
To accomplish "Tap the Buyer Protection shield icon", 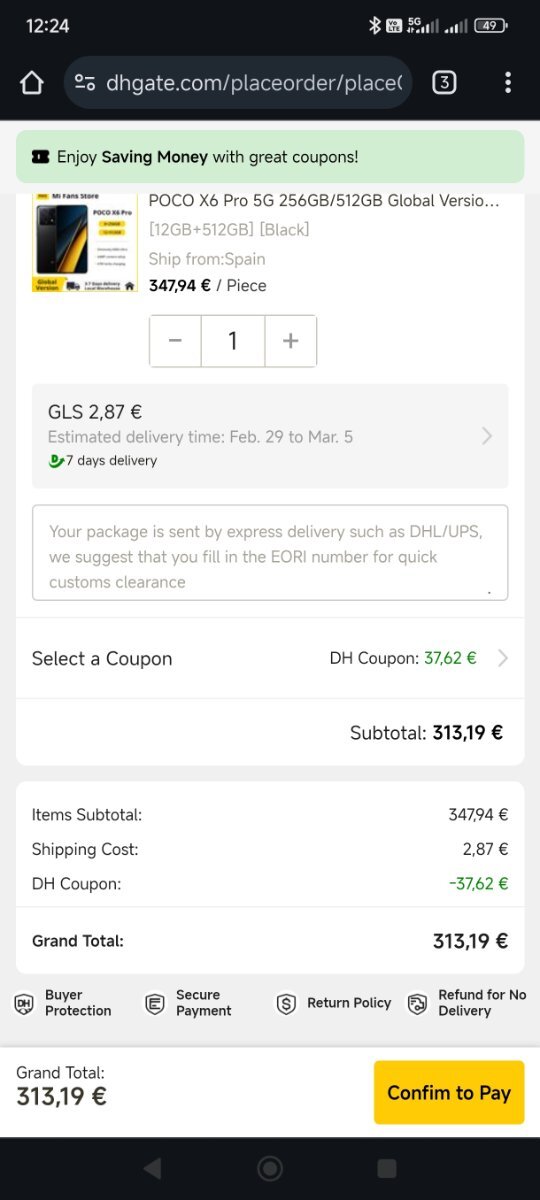I will pos(23,1003).
